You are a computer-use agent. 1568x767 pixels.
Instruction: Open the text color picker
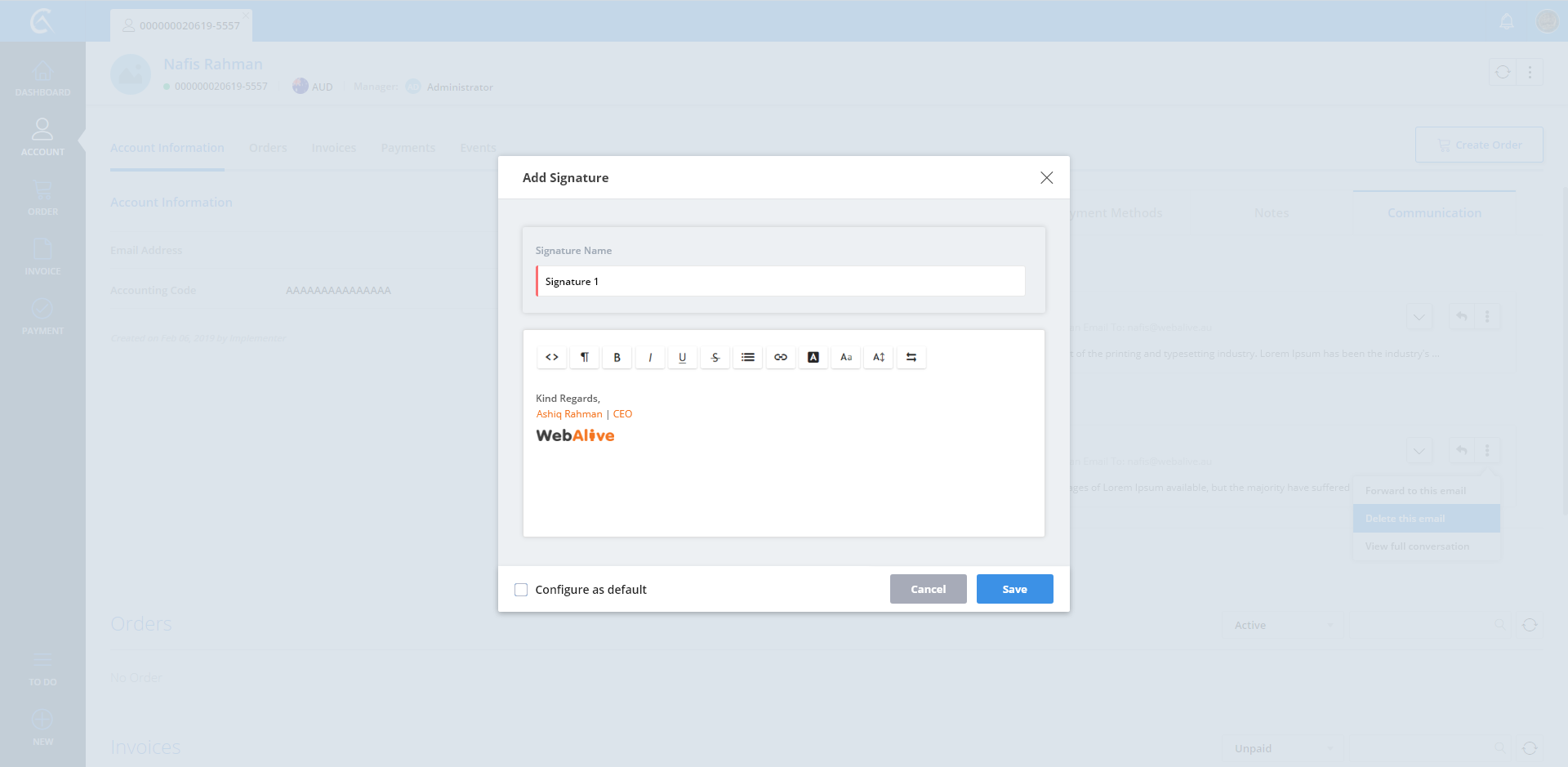(813, 357)
